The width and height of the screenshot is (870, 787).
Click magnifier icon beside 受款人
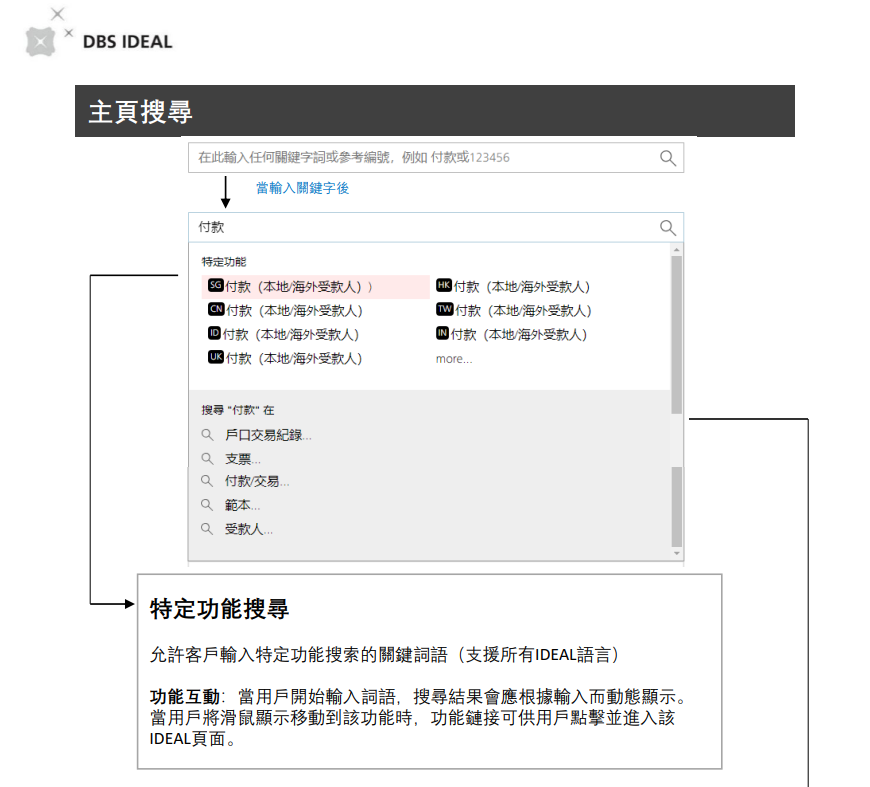pyautogui.click(x=207, y=529)
